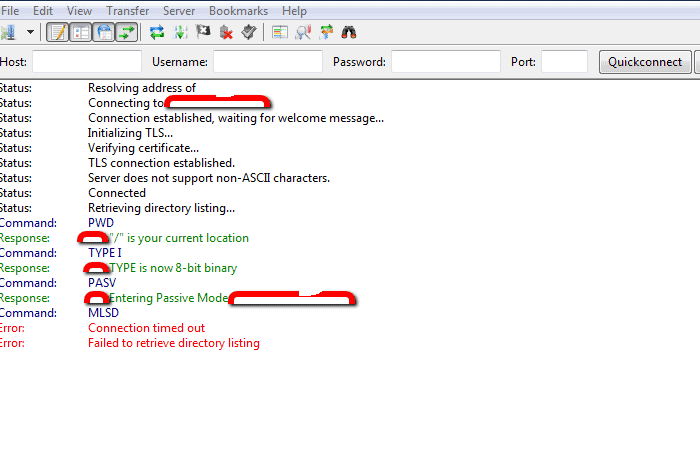Image resolution: width=700 pixels, height=468 pixels.
Task: Cancel the current operation
Action: [203, 32]
